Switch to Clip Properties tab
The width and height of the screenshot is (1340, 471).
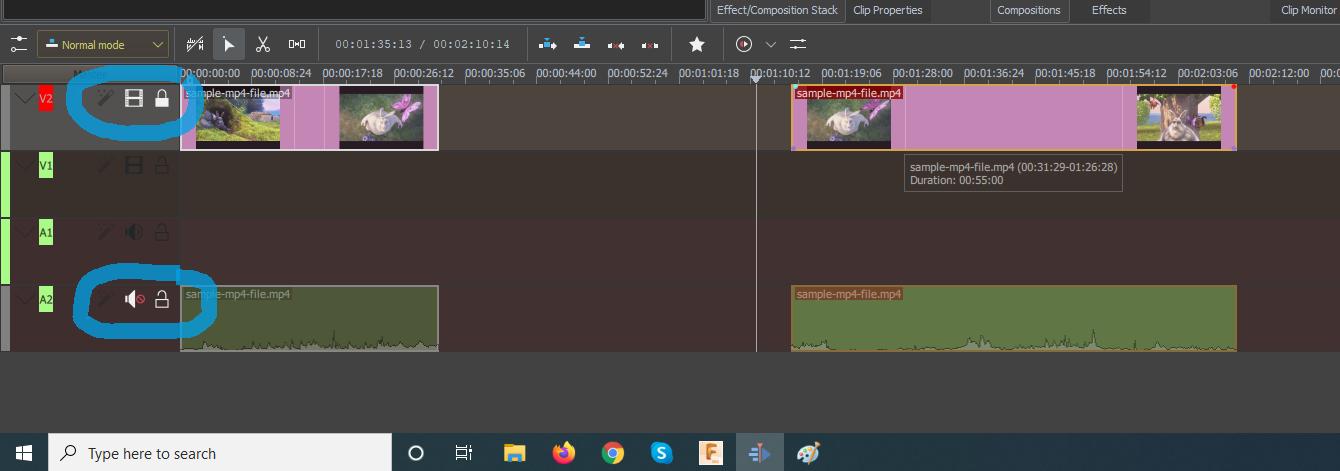pos(888,10)
